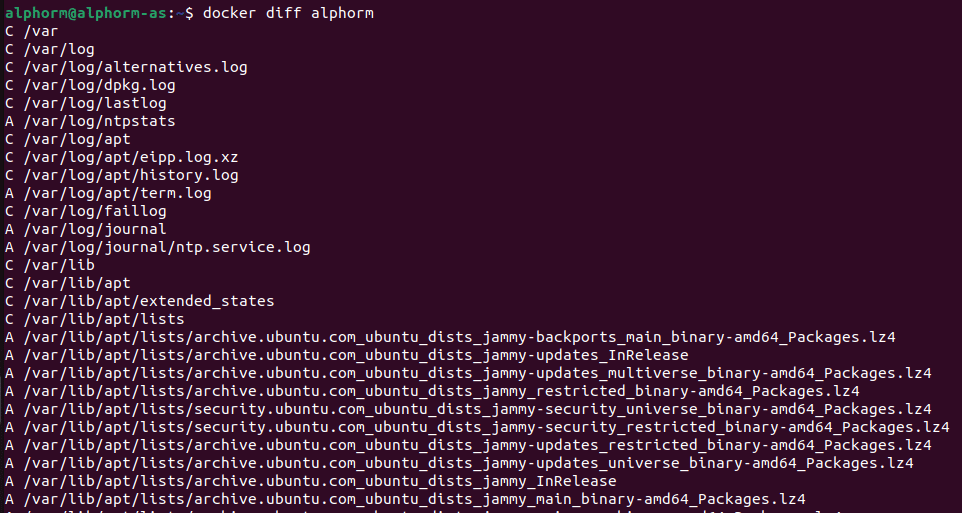Select the archive.ubuntu.com jammy_InRelease line
962x513 pixels.
point(310,481)
